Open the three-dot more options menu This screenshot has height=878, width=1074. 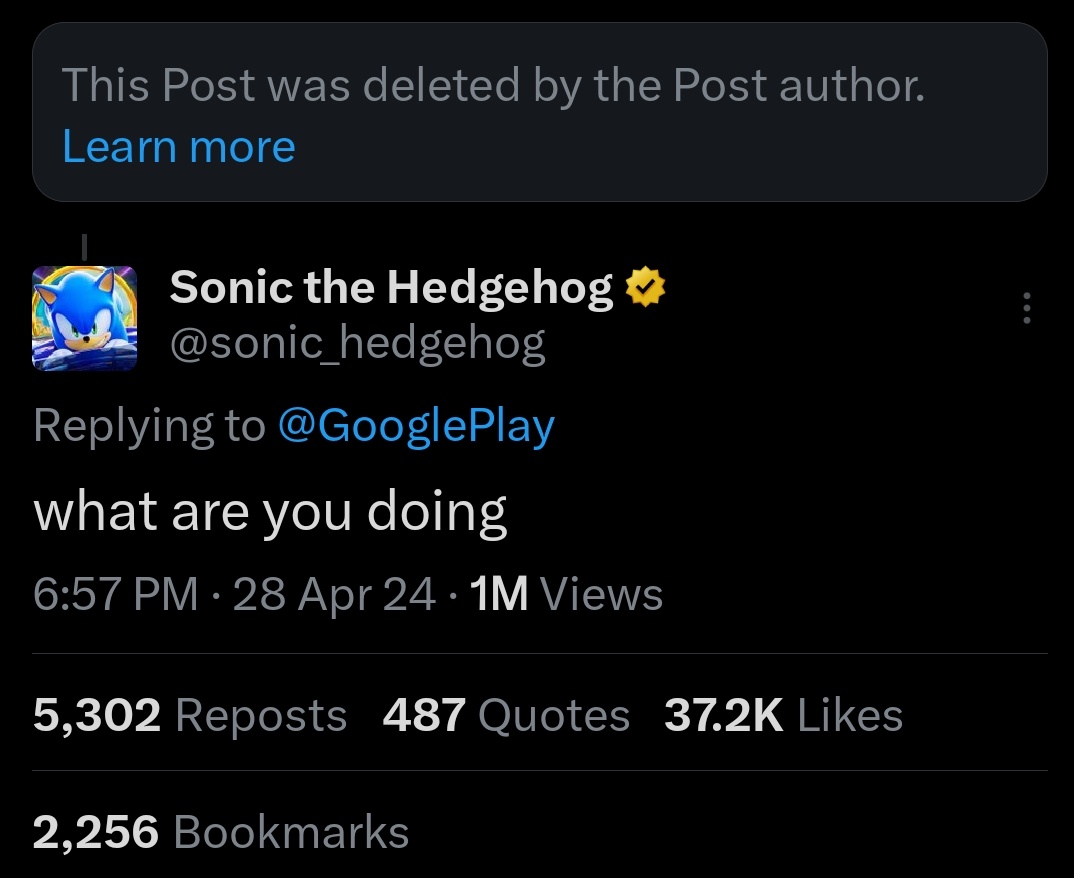[1026, 309]
